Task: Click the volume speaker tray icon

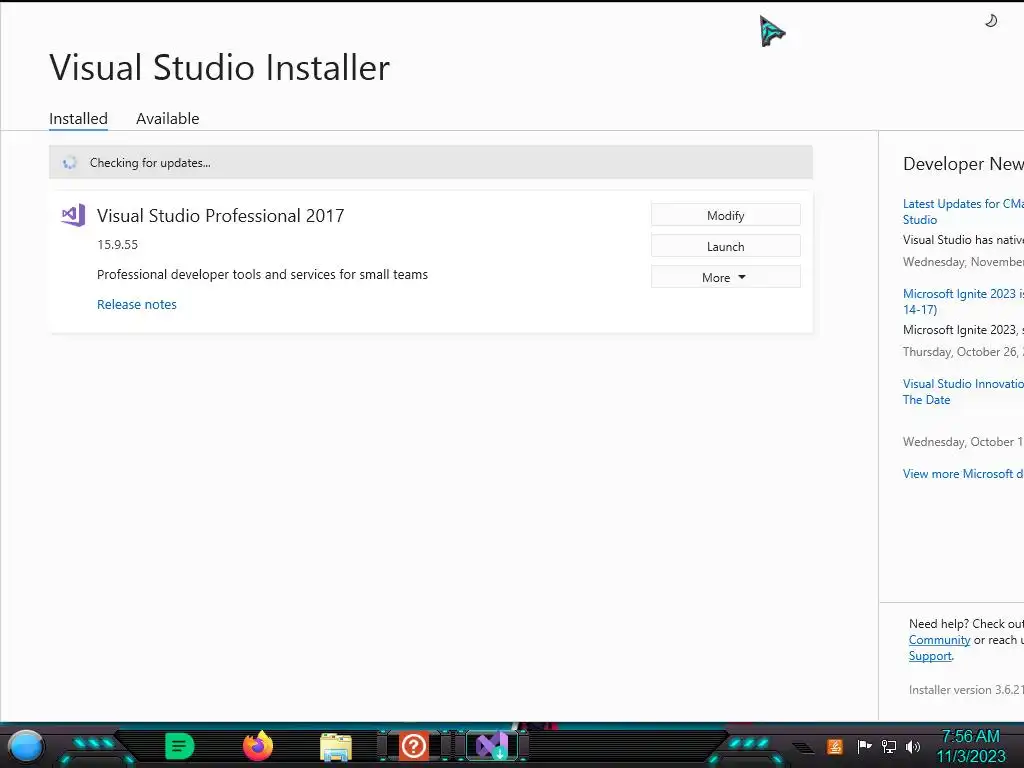Action: [913, 746]
